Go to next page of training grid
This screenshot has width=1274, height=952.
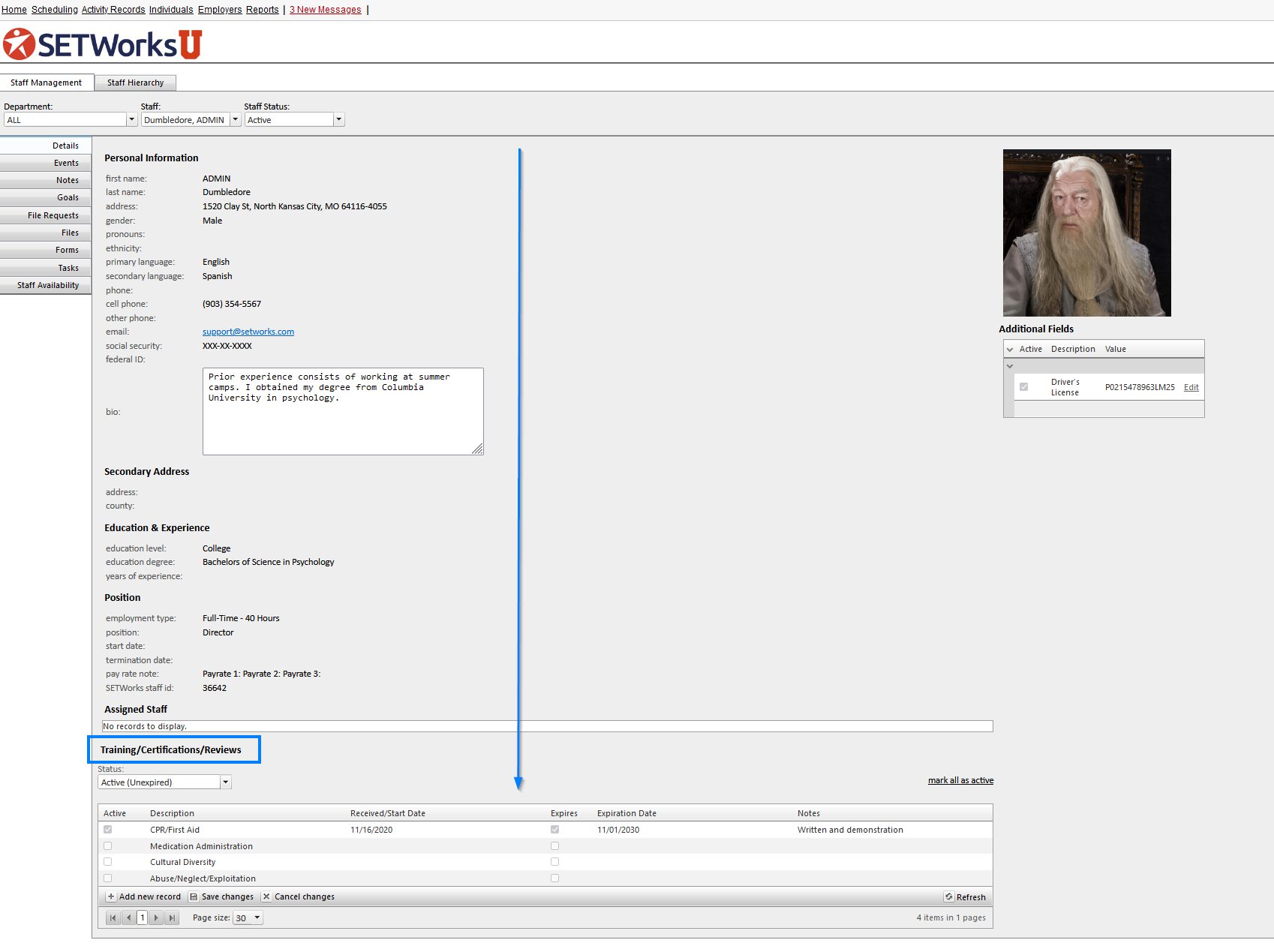tap(156, 917)
